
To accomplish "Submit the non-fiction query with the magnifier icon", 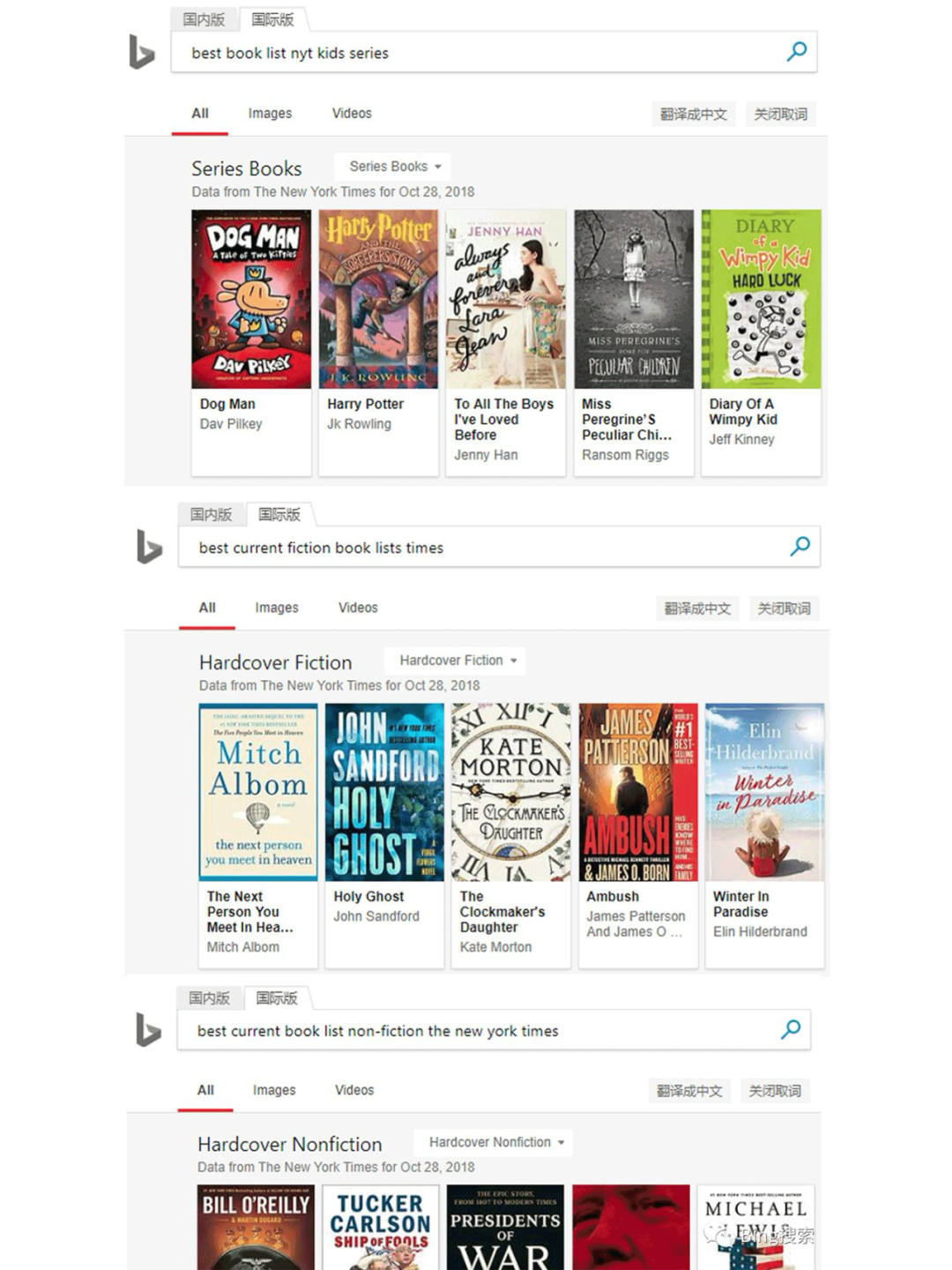I will point(792,1029).
